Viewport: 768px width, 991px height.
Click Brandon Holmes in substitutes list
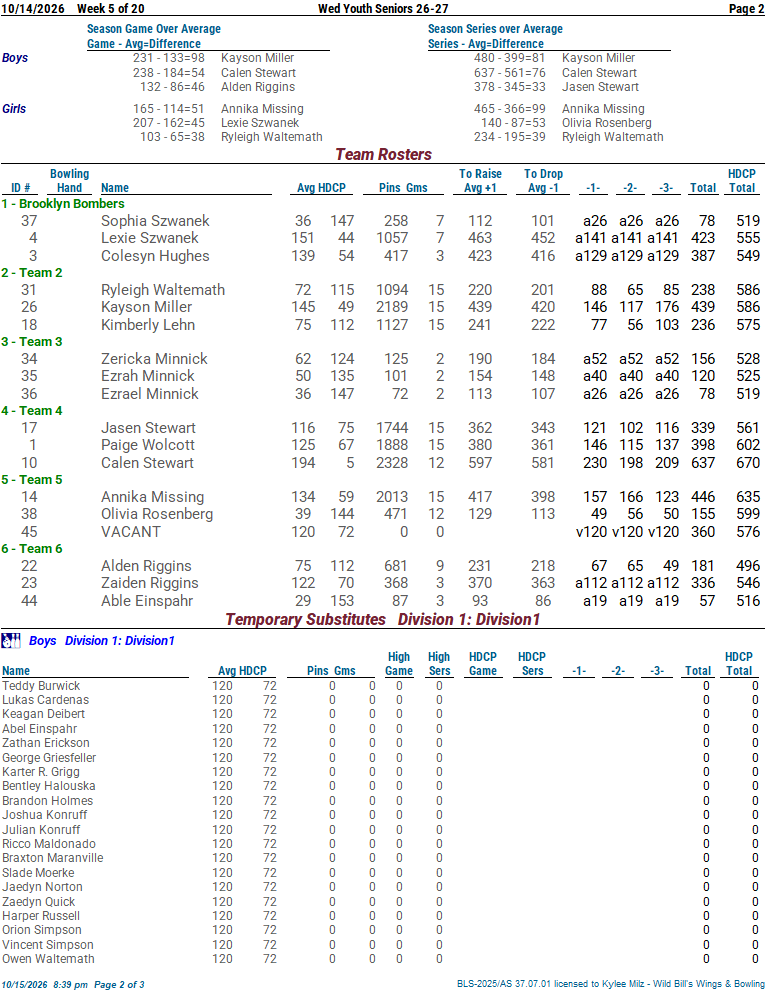click(x=47, y=800)
